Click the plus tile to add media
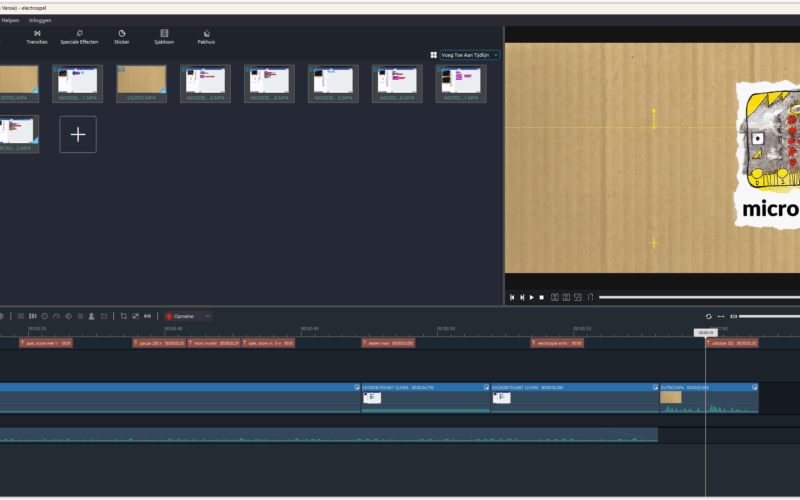This screenshot has height=500, width=800. point(78,134)
